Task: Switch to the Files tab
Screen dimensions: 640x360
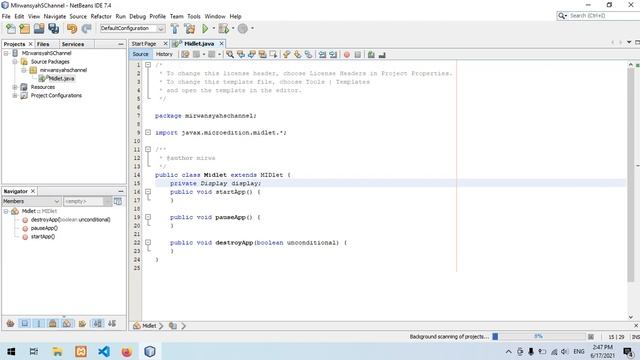Action: pos(43,44)
